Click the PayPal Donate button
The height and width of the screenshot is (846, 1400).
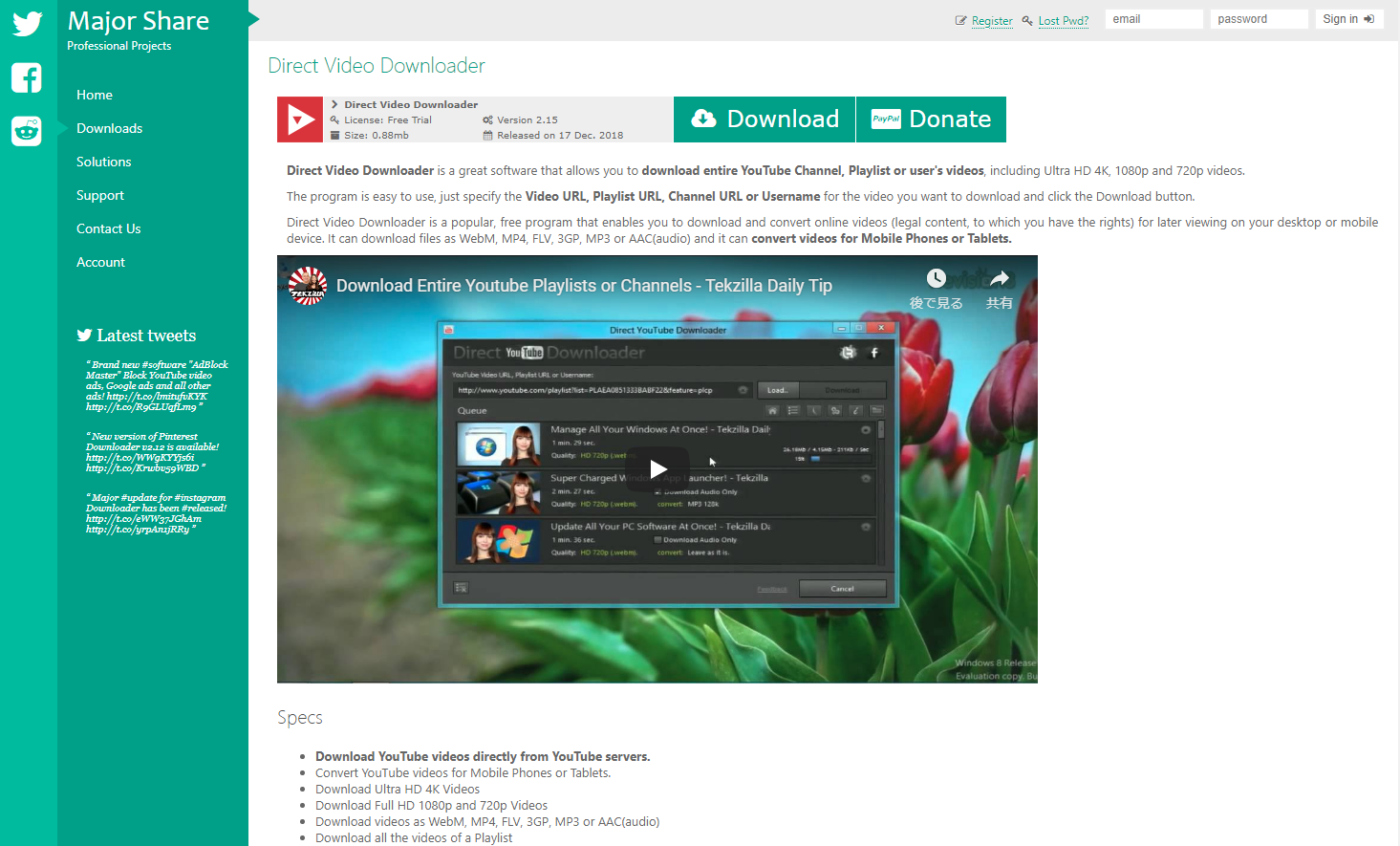tap(931, 119)
